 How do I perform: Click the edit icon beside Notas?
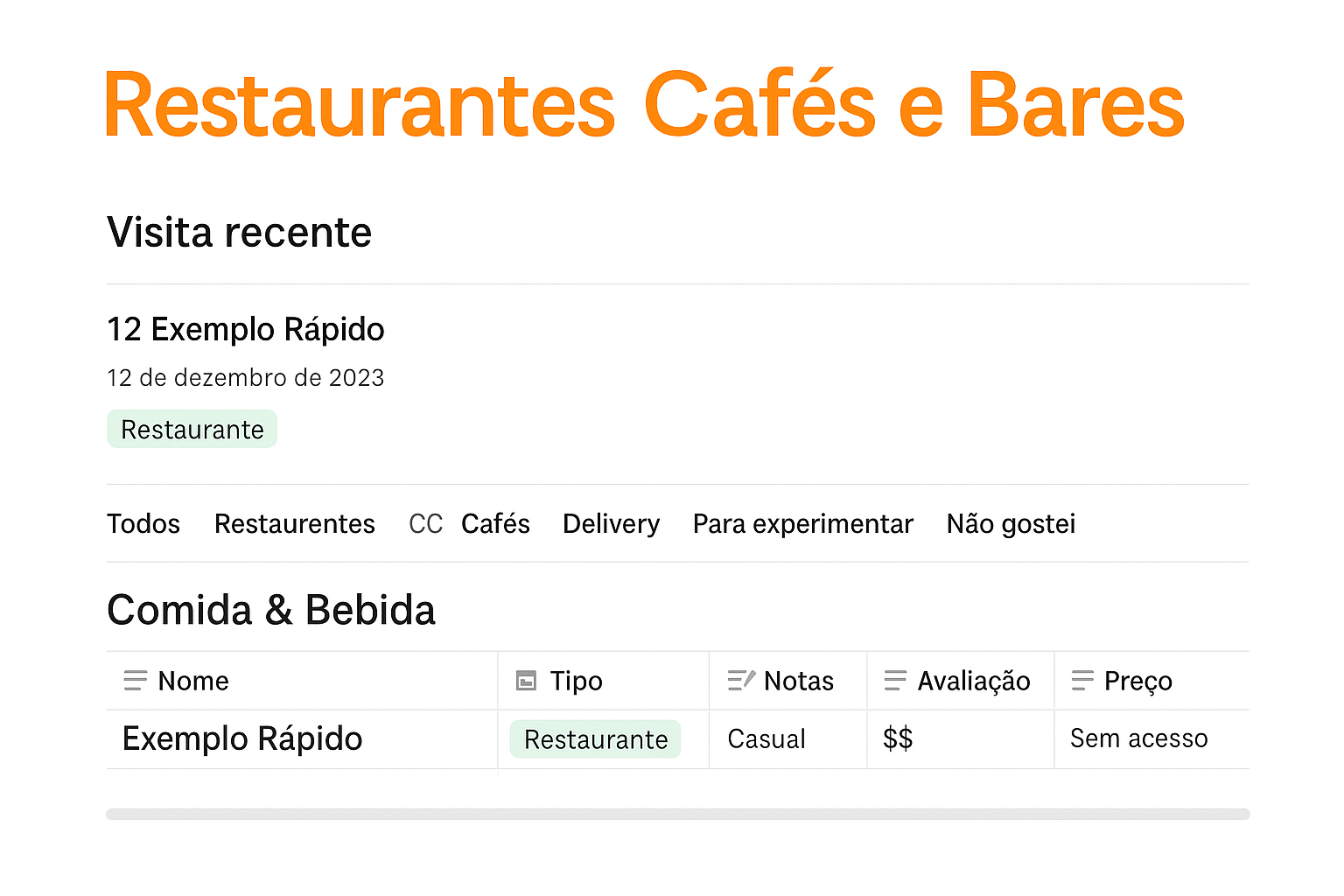point(741,681)
